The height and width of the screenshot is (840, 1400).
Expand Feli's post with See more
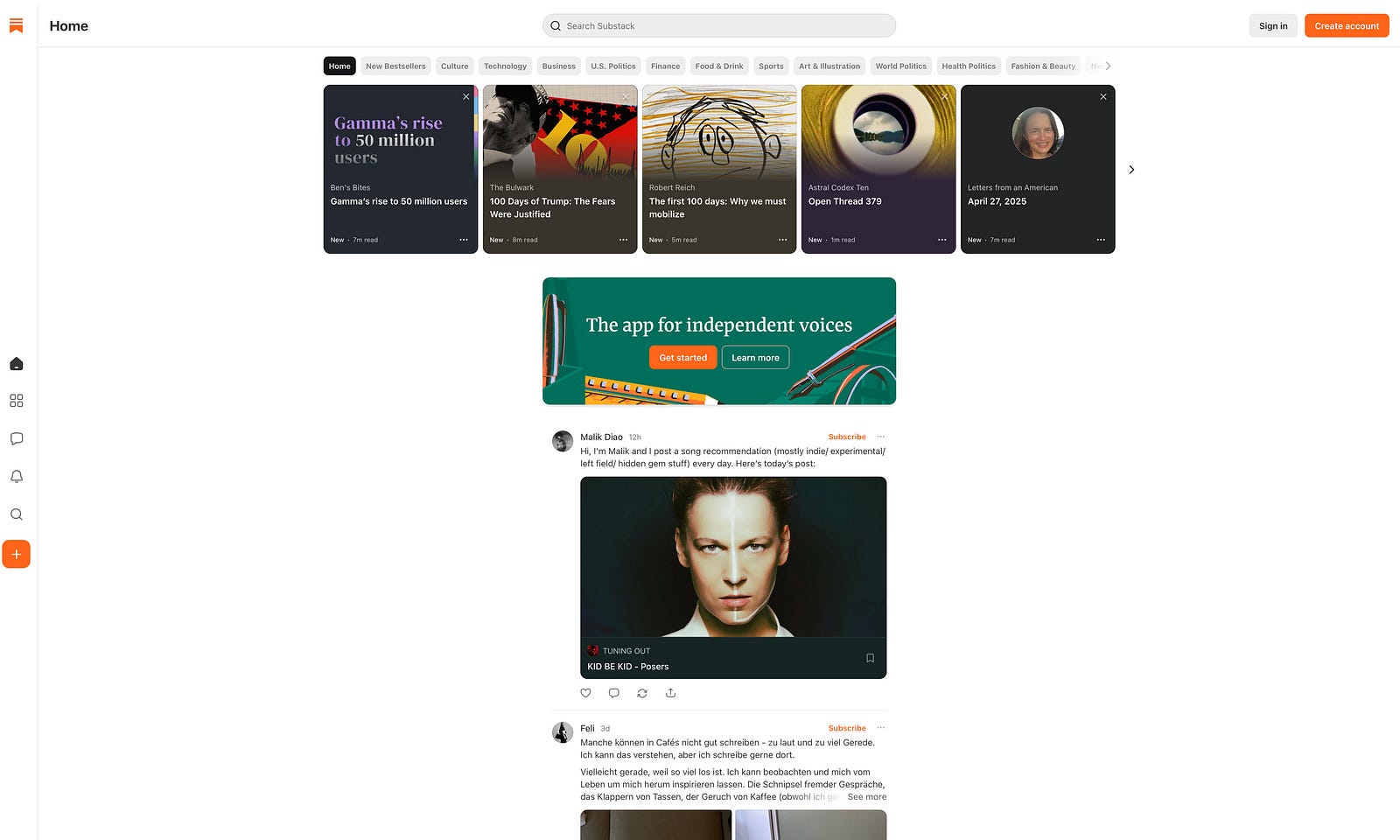point(866,797)
